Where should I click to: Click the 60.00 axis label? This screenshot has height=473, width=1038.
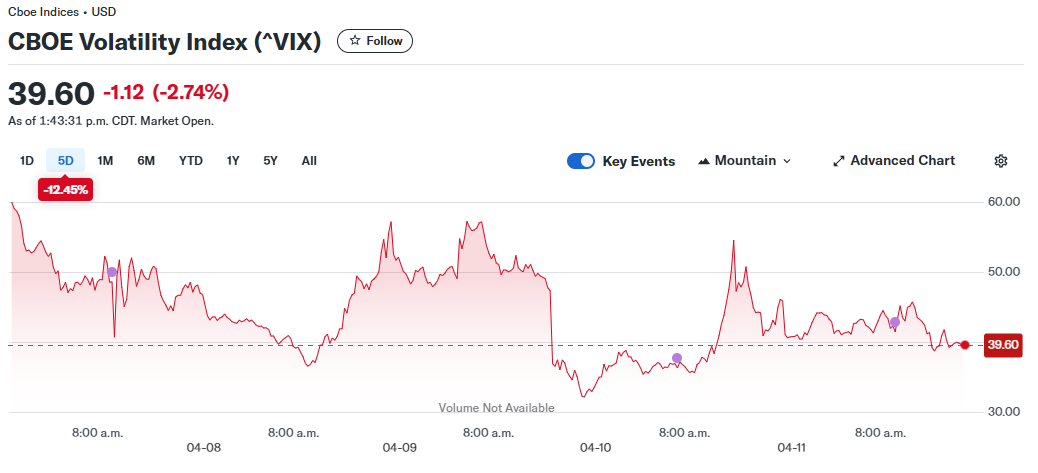click(x=1004, y=202)
